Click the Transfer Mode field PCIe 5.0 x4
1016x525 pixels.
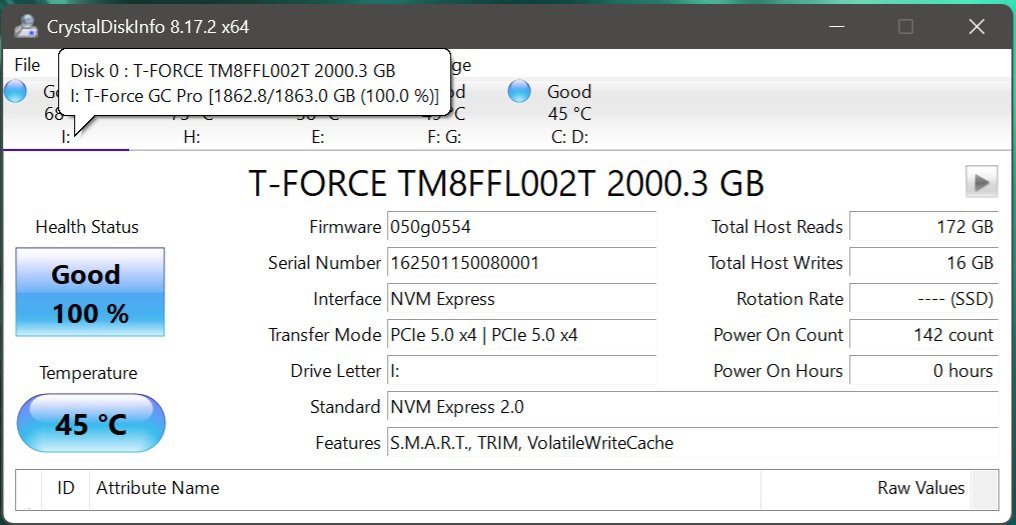point(522,335)
